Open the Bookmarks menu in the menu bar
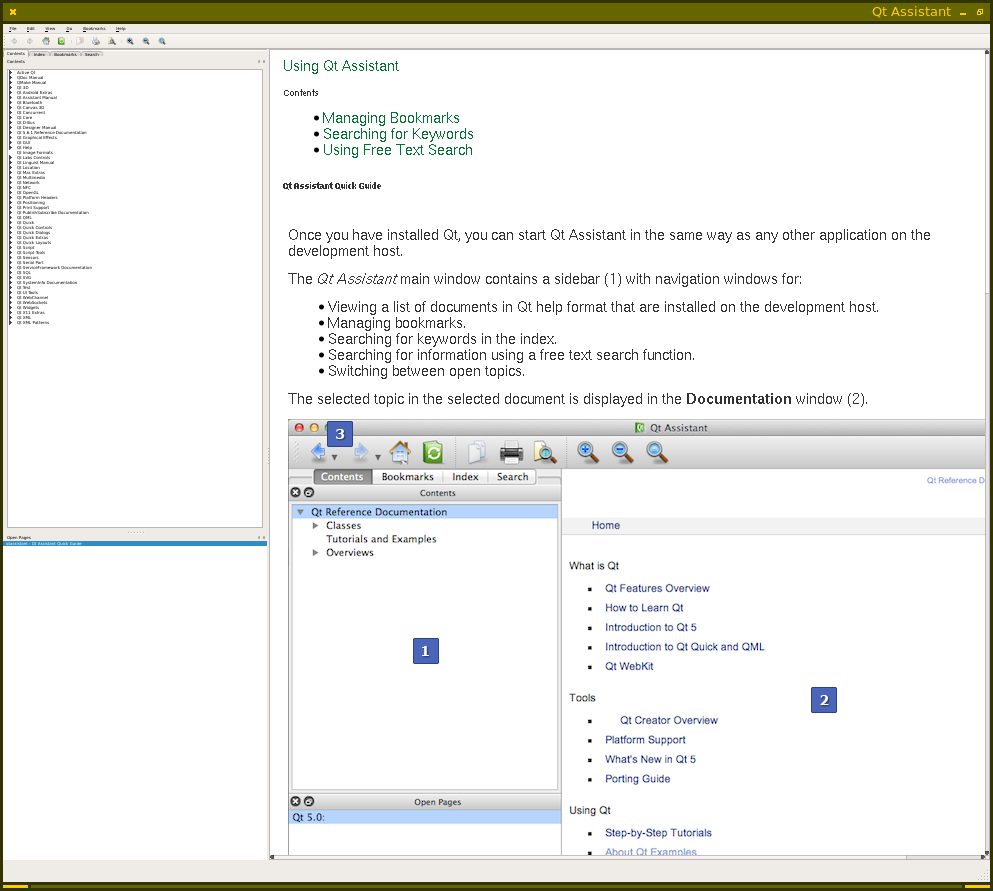This screenshot has width=993, height=891. click(94, 28)
